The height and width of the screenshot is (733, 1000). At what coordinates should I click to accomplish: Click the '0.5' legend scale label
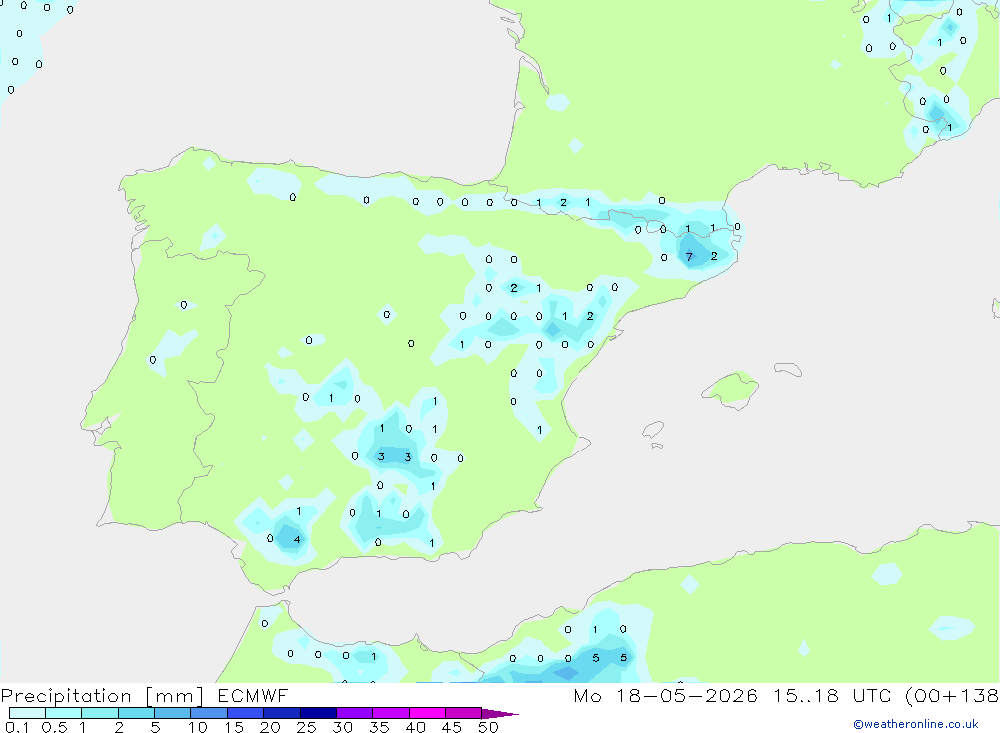54,727
